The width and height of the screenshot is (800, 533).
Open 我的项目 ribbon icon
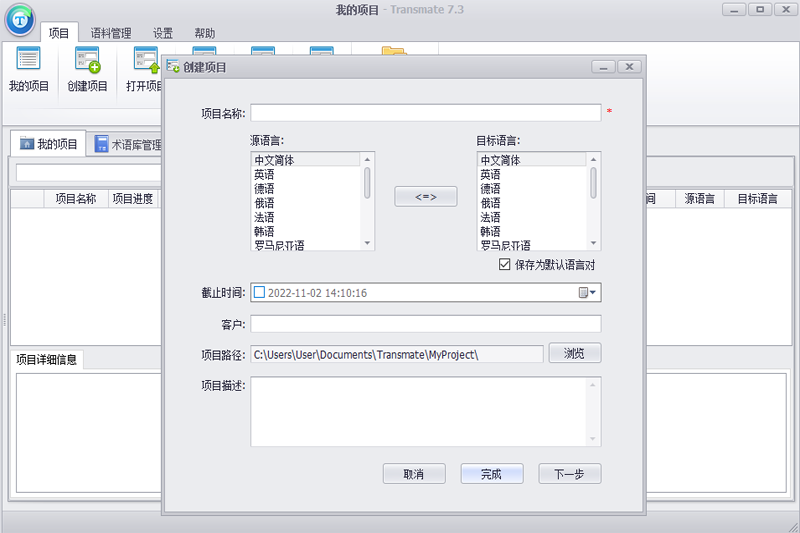tap(29, 69)
